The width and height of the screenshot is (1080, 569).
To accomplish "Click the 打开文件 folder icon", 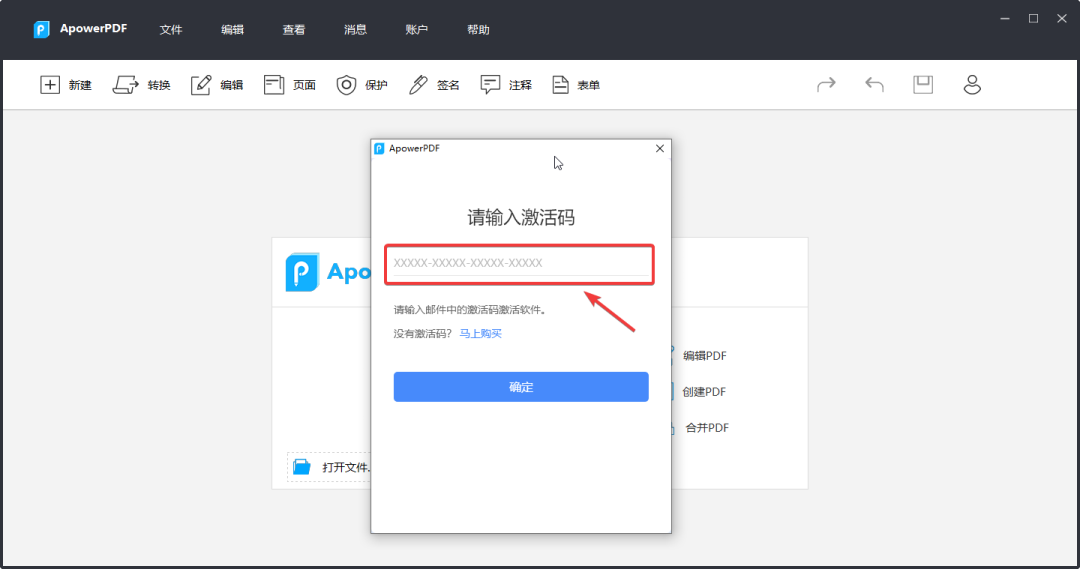I will (302, 466).
